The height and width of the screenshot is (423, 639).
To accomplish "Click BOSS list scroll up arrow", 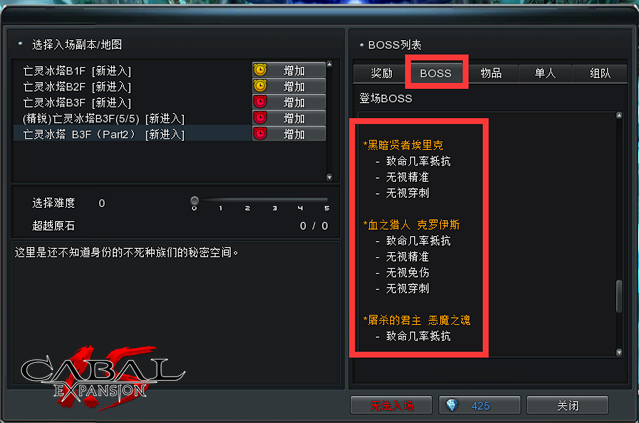I will click(x=619, y=116).
